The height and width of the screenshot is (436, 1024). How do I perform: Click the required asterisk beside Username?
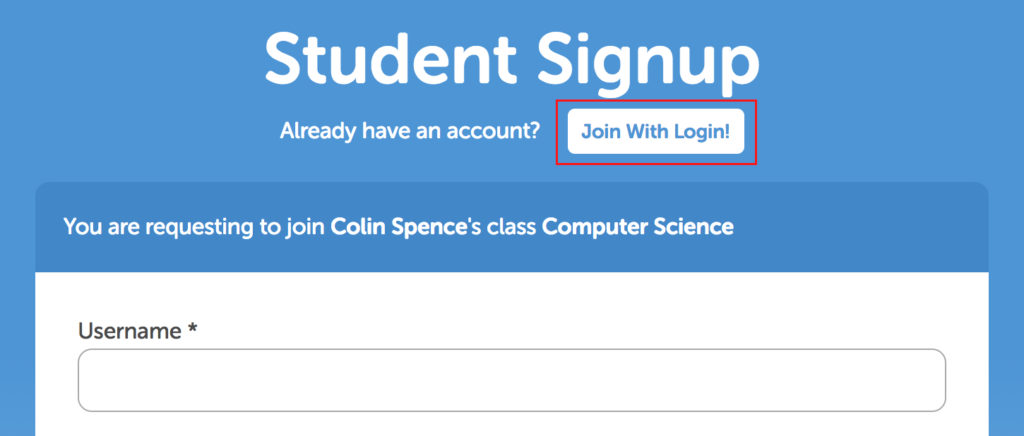click(192, 330)
